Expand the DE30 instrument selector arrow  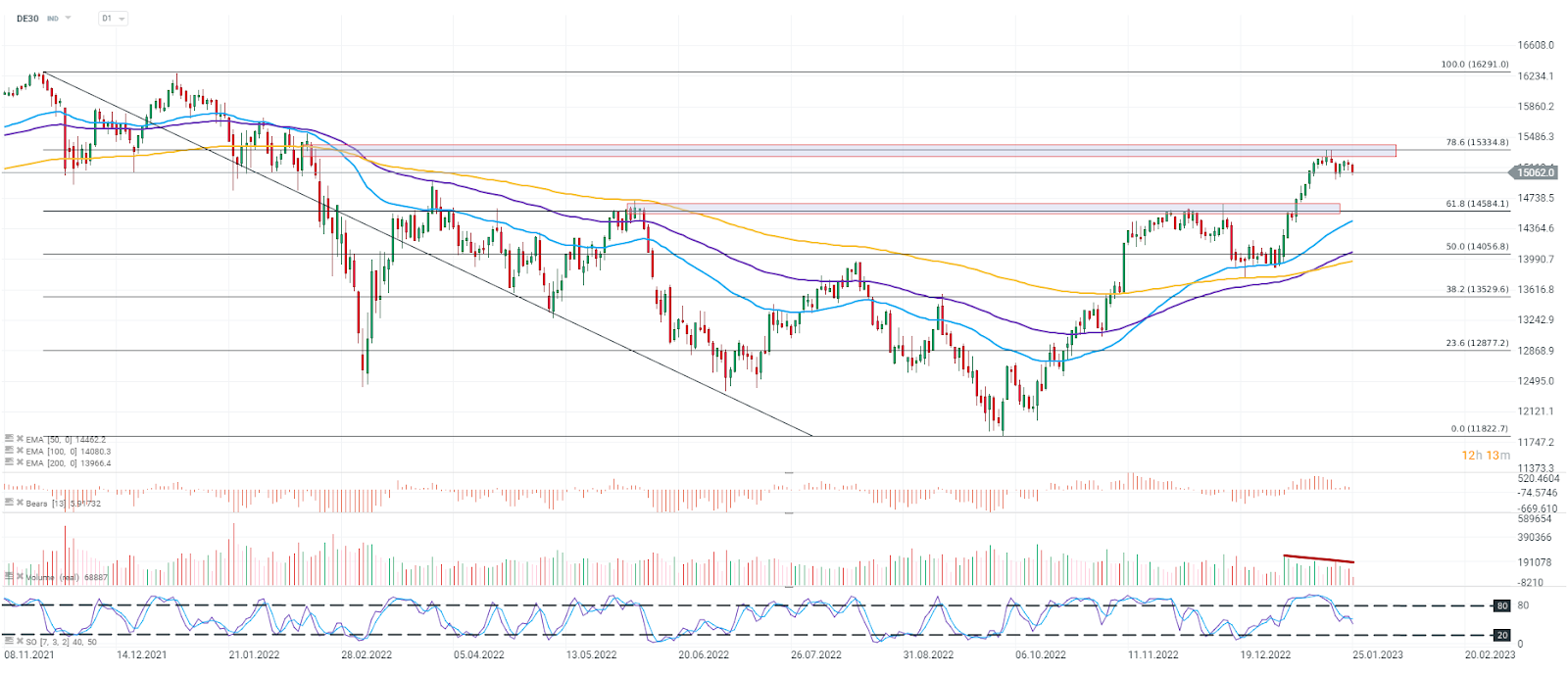tap(69, 19)
